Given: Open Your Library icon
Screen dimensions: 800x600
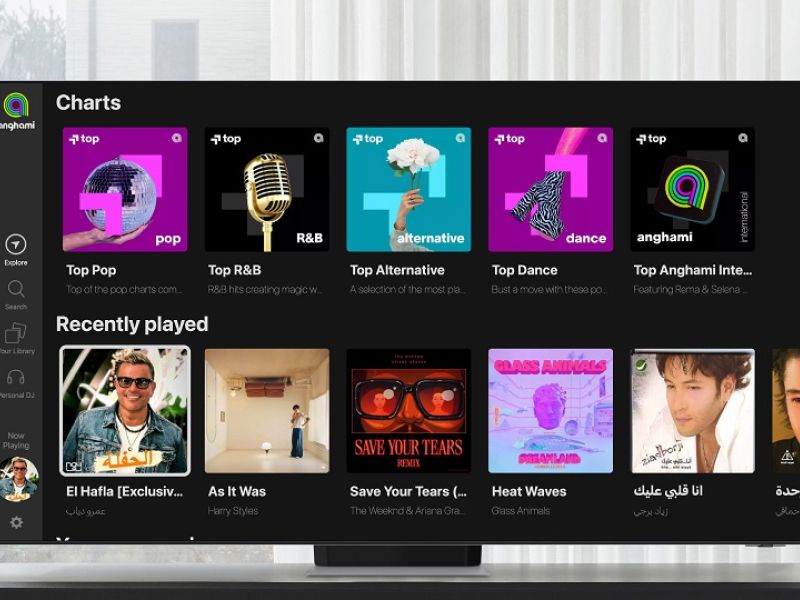Looking at the screenshot, I should [x=15, y=333].
